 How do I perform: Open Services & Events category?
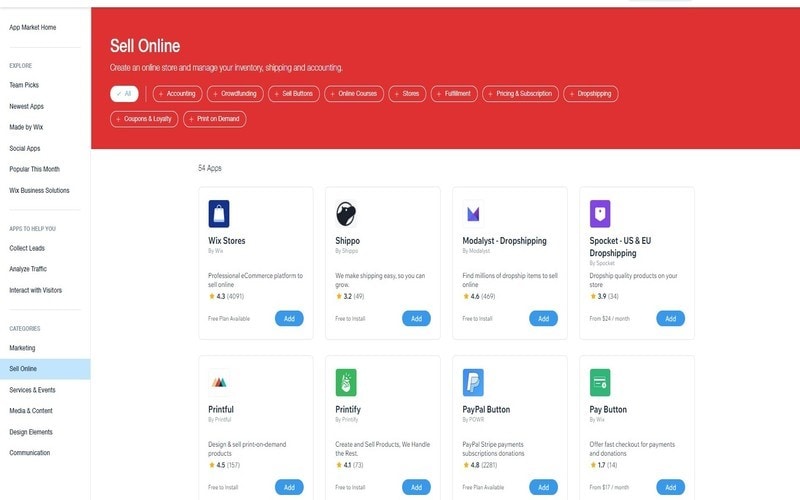[x=32, y=390]
